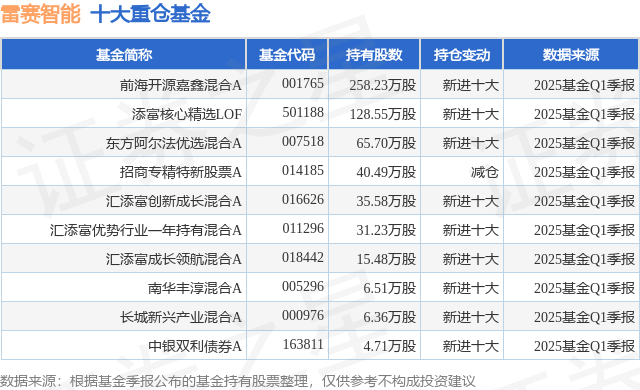This screenshot has height=390, width=640.
Task: Select fund code 011296
Action: point(303,228)
